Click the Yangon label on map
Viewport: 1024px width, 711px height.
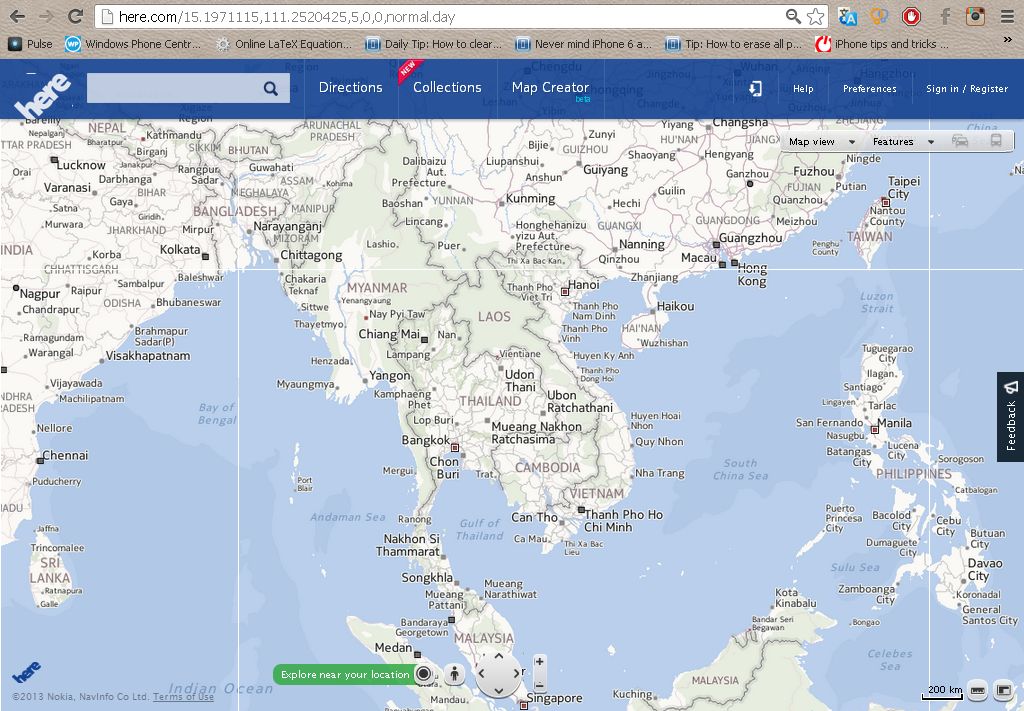click(x=389, y=375)
